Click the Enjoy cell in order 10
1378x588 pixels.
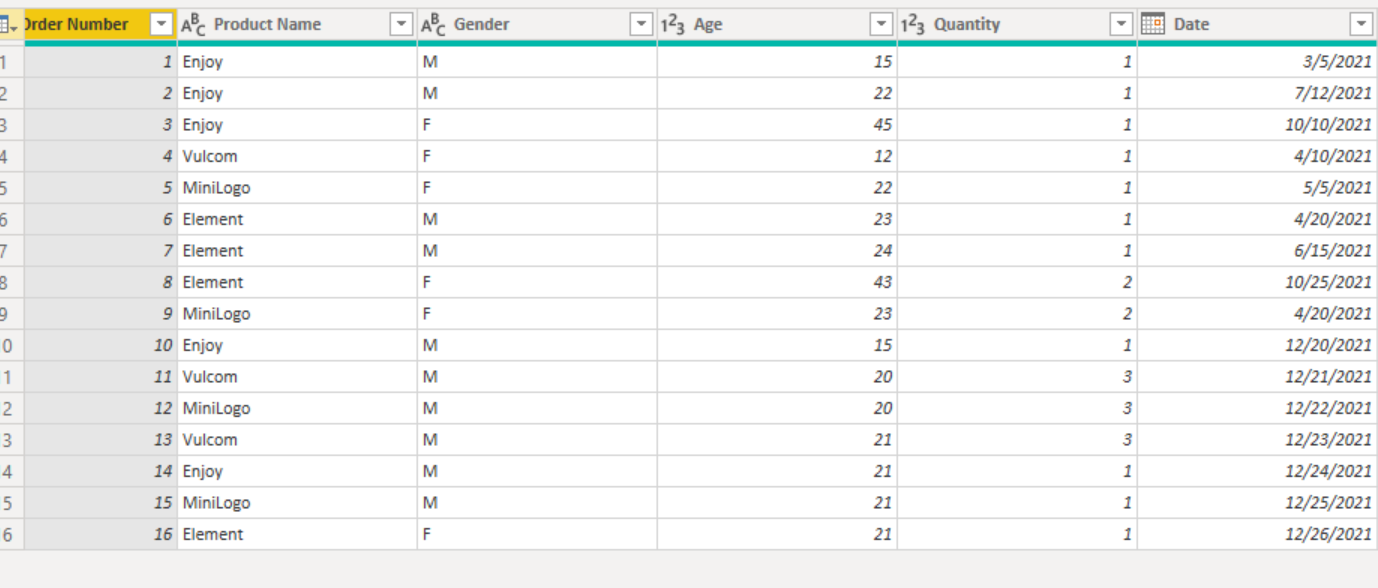tap(297, 345)
